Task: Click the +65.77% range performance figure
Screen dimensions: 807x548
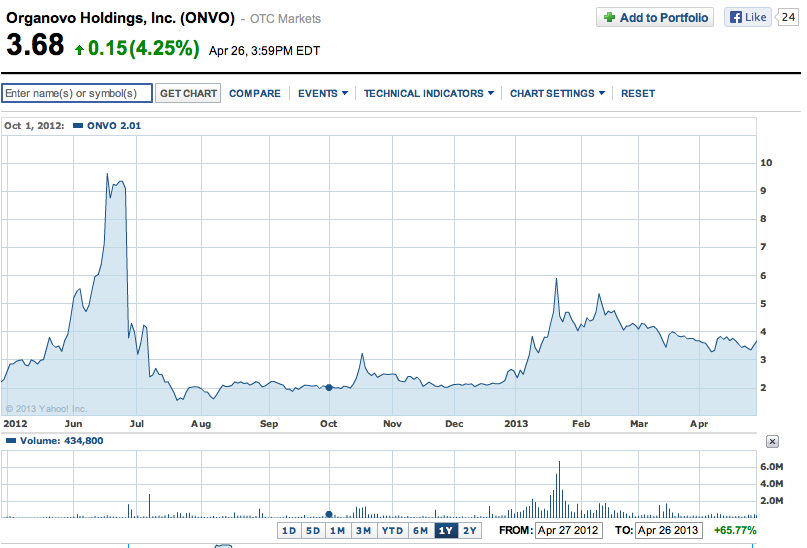Action: pyautogui.click(x=735, y=531)
